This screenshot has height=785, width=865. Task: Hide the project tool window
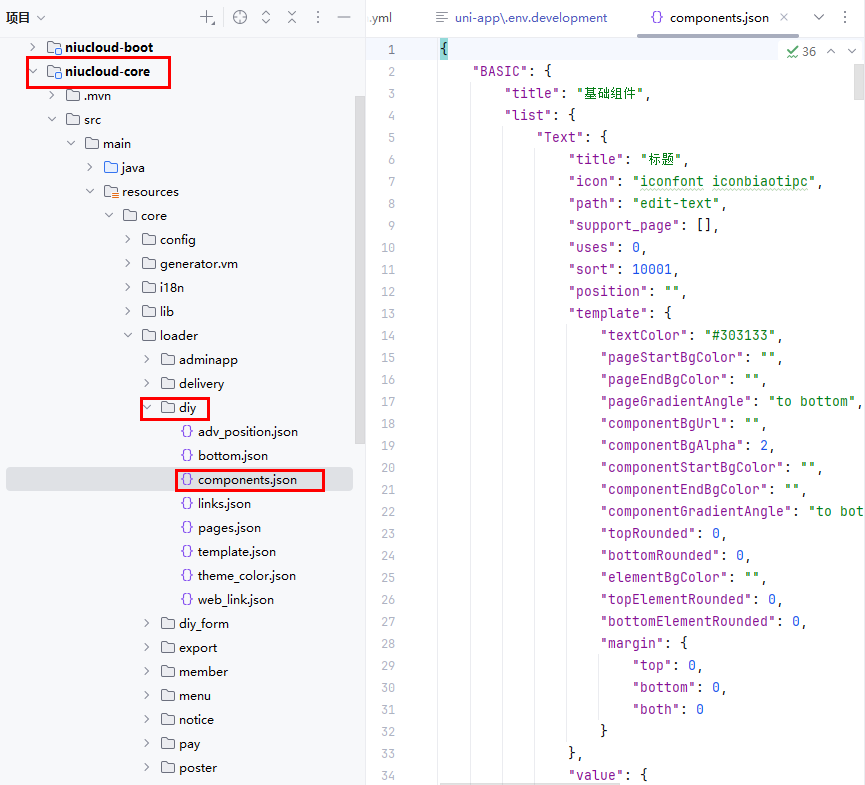[x=344, y=17]
